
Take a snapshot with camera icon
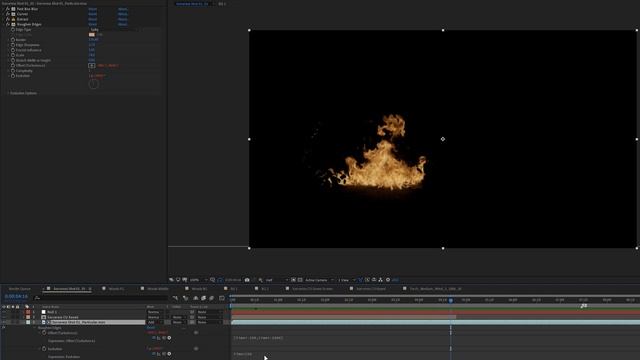[247, 280]
